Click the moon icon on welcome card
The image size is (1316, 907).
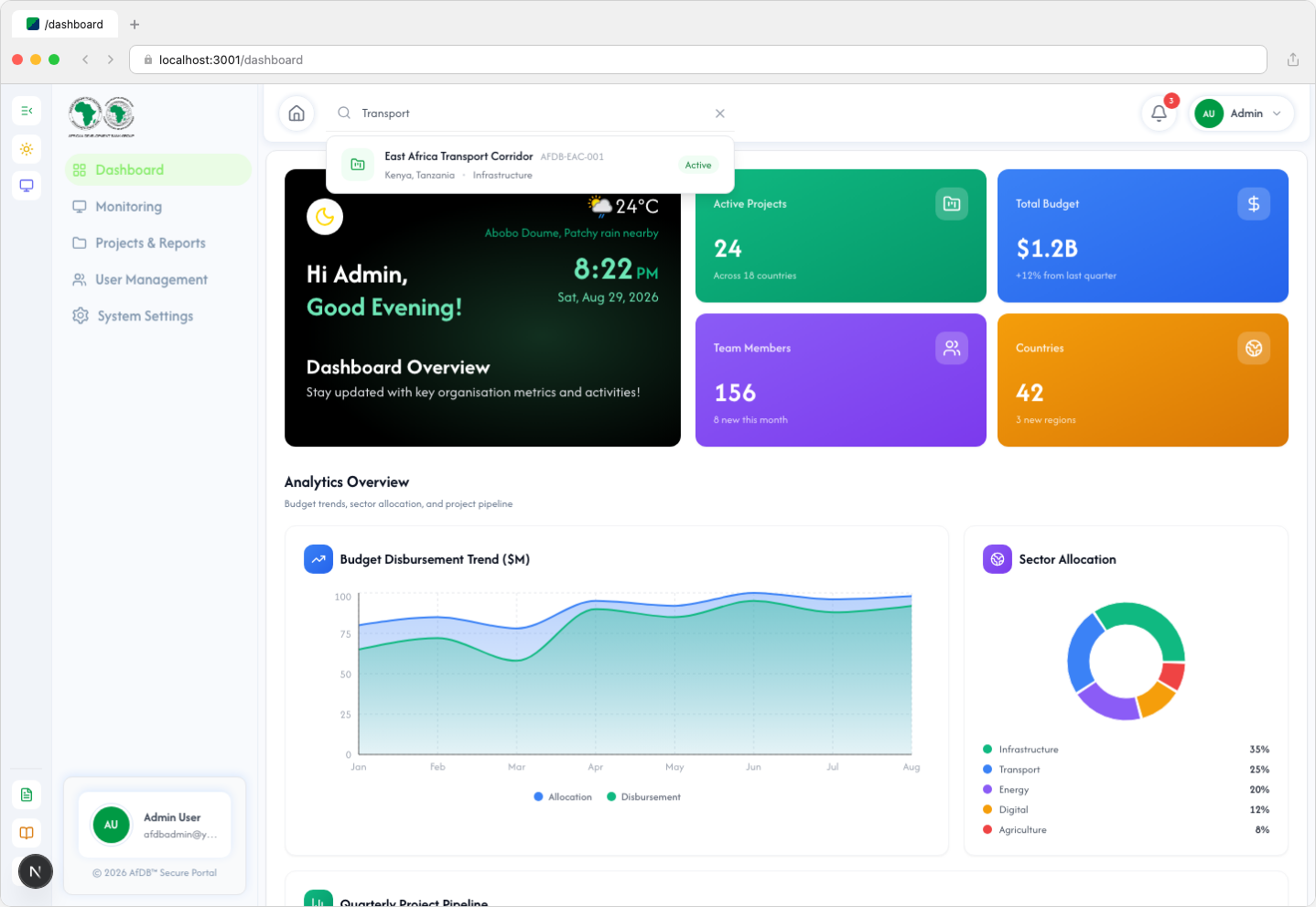(x=325, y=217)
